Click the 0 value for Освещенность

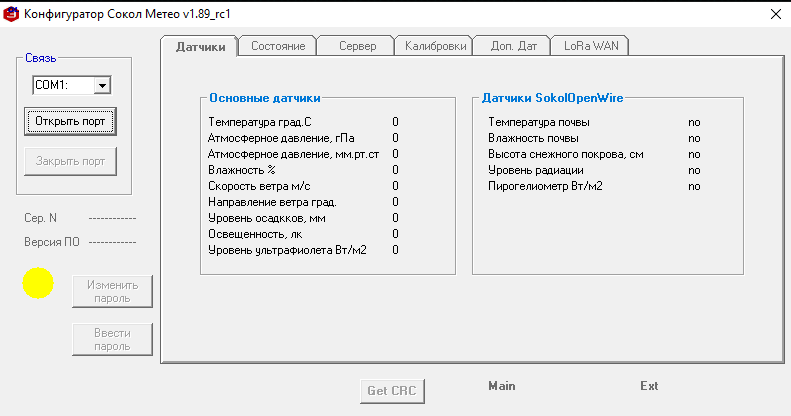pyautogui.click(x=396, y=234)
